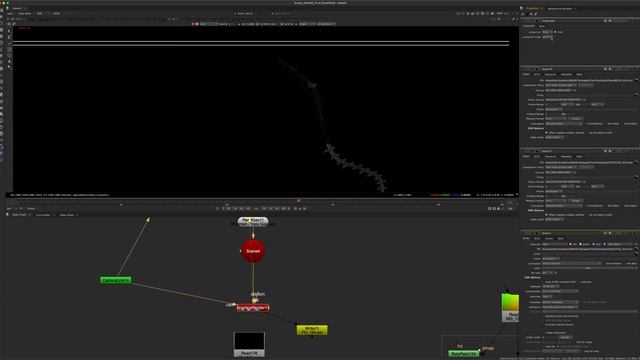Toggle create directories checkbox
This screenshot has width=640, height=360.
point(544,333)
